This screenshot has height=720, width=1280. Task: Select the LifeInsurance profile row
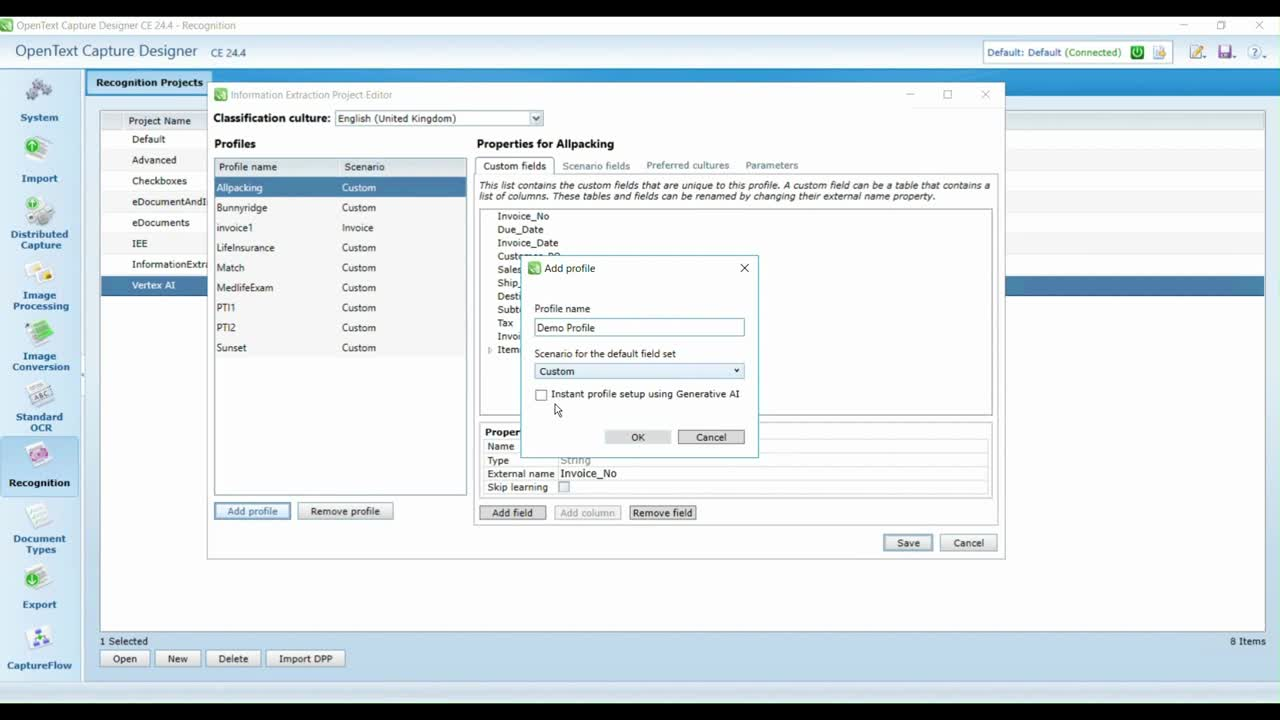tap(340, 248)
